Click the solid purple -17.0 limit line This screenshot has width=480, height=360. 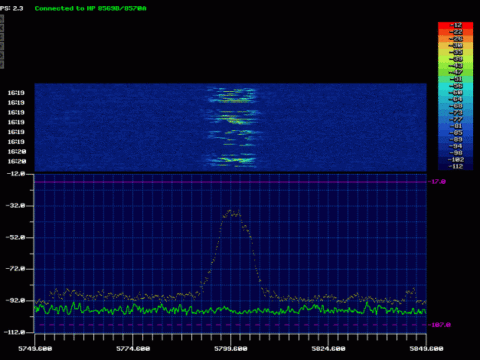(231, 182)
